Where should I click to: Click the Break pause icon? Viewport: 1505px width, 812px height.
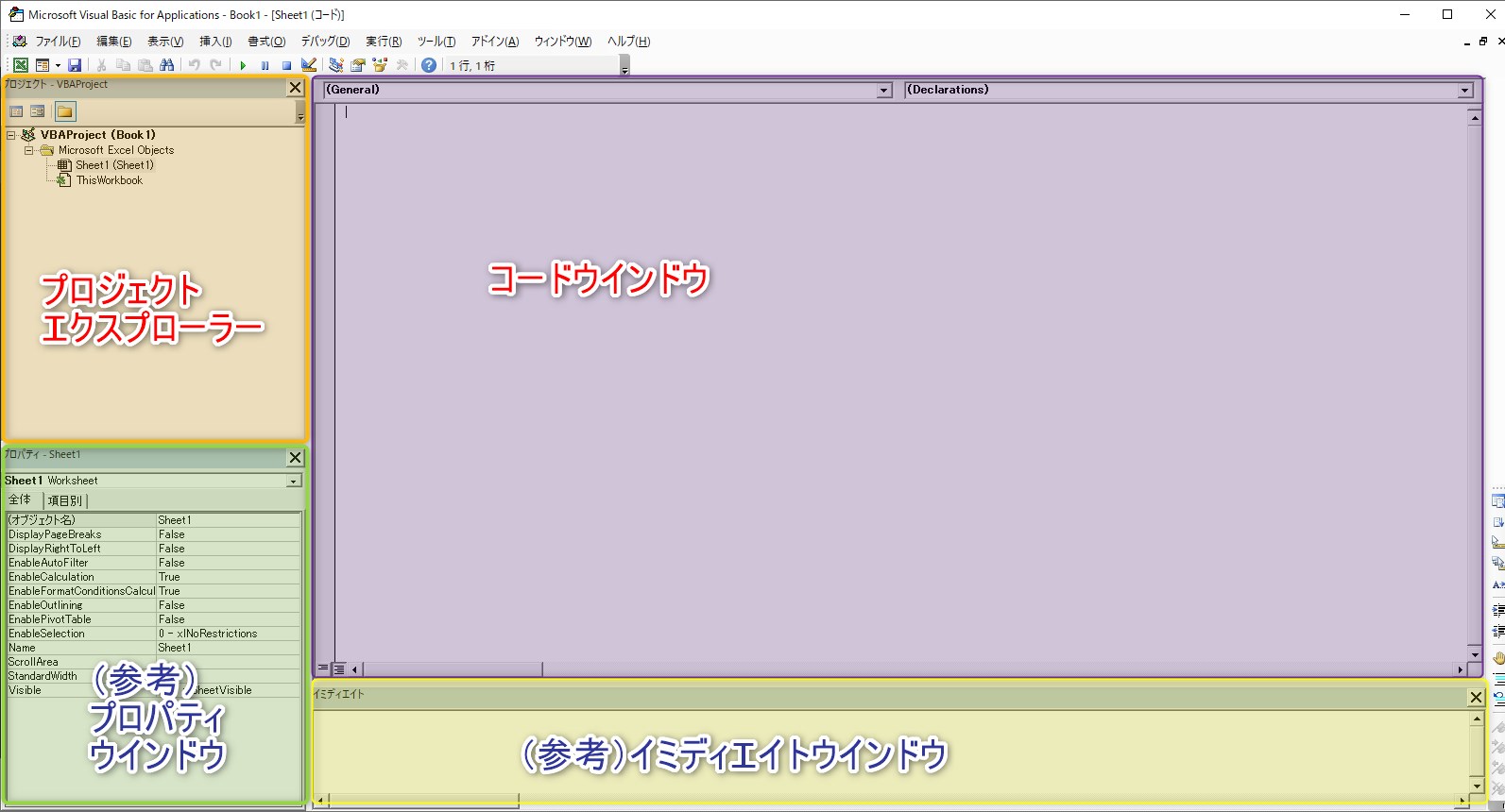pyautogui.click(x=265, y=65)
